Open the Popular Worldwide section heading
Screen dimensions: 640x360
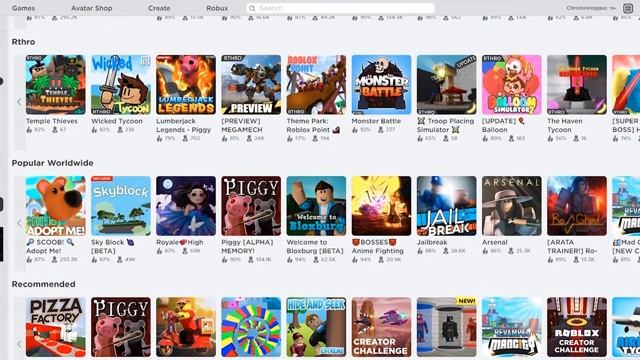[x=53, y=163]
